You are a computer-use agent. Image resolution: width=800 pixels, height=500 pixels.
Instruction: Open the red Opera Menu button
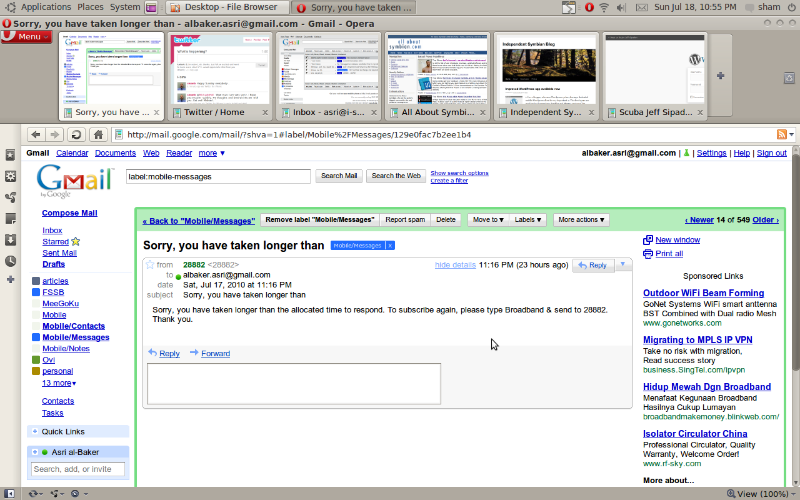pyautogui.click(x=27, y=37)
